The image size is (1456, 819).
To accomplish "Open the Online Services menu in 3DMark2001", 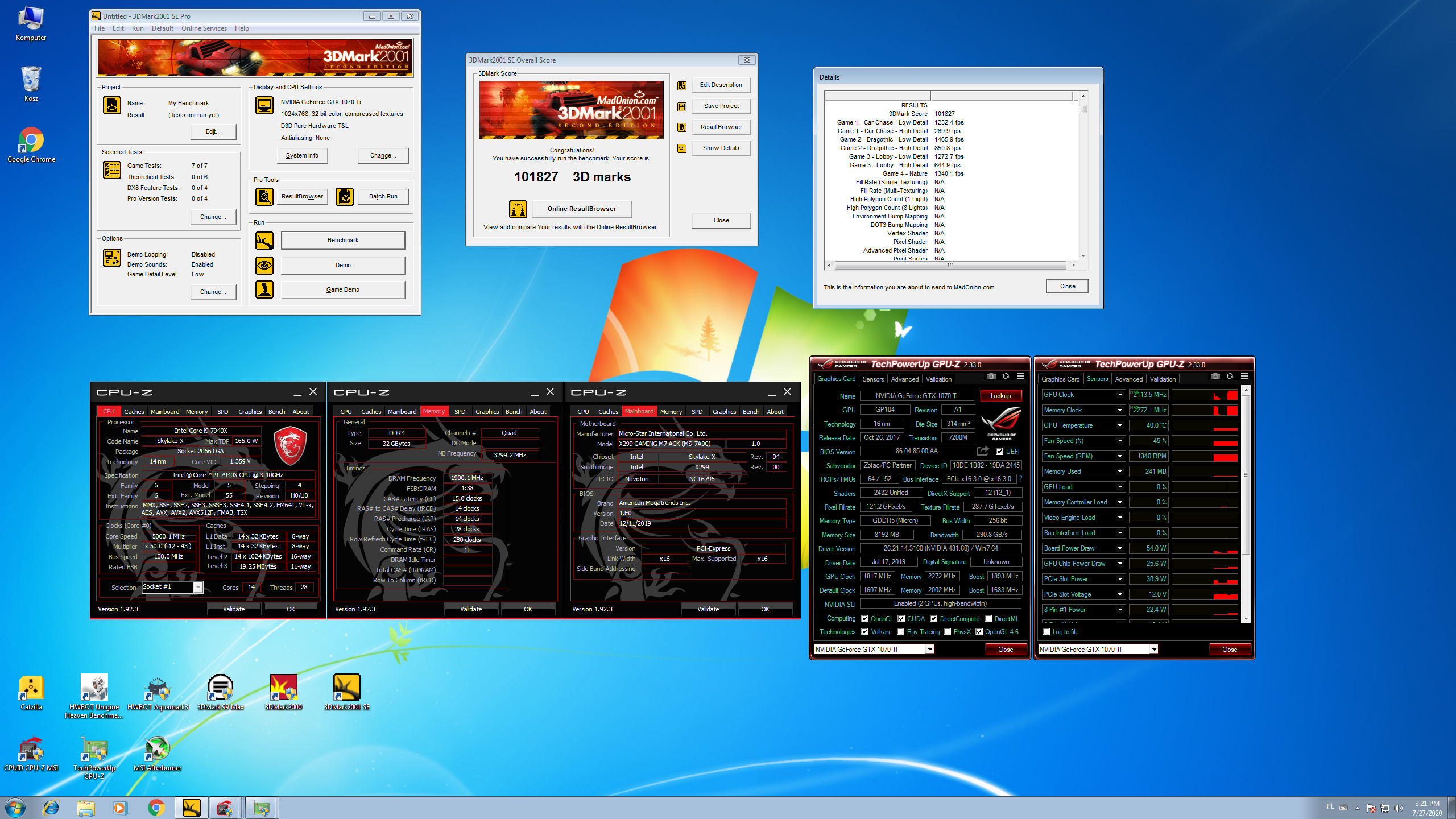I will pyautogui.click(x=204, y=28).
